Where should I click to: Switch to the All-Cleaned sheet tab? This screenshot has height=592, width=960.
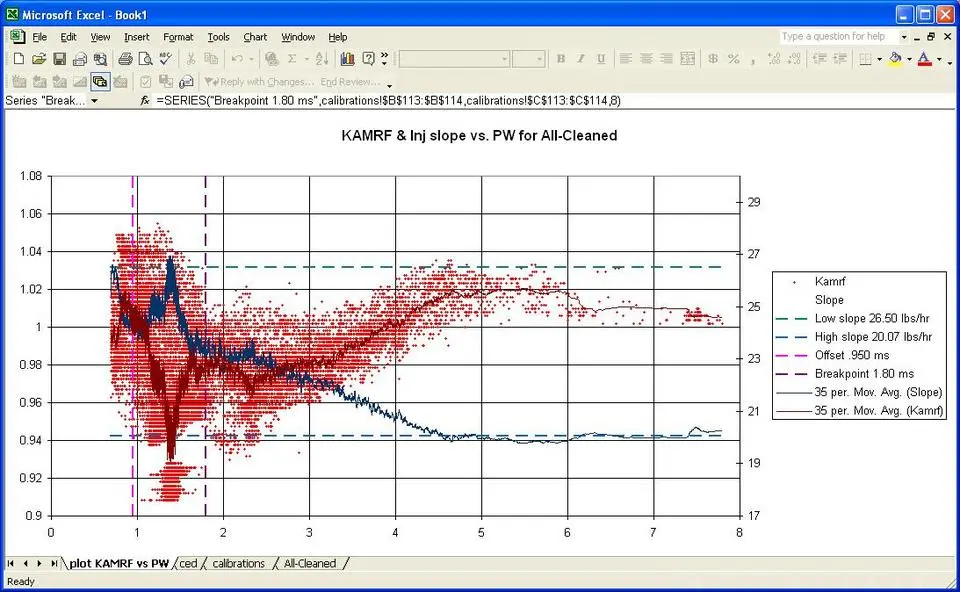click(x=310, y=563)
